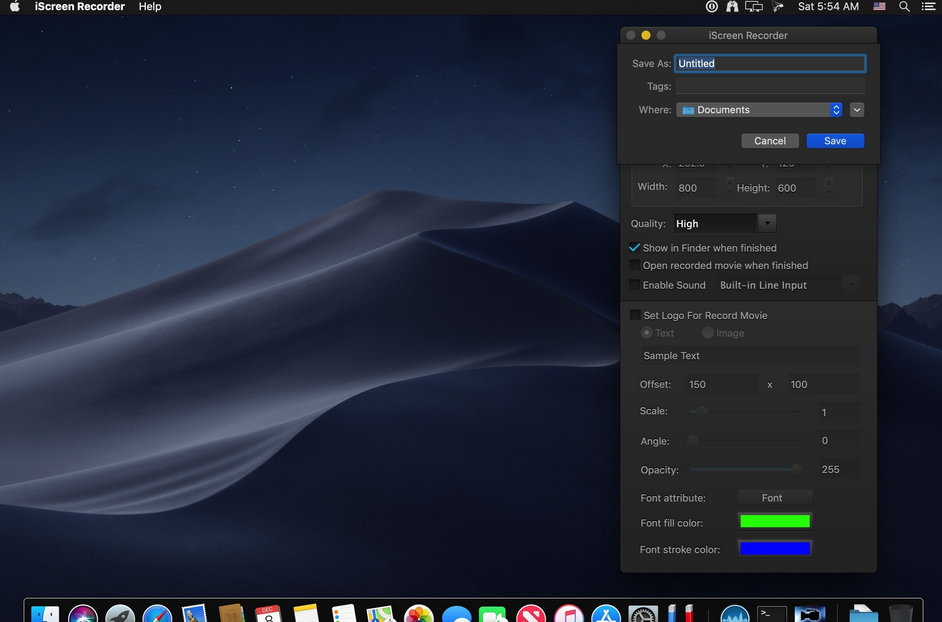Select the Text logo radio button

(x=647, y=332)
